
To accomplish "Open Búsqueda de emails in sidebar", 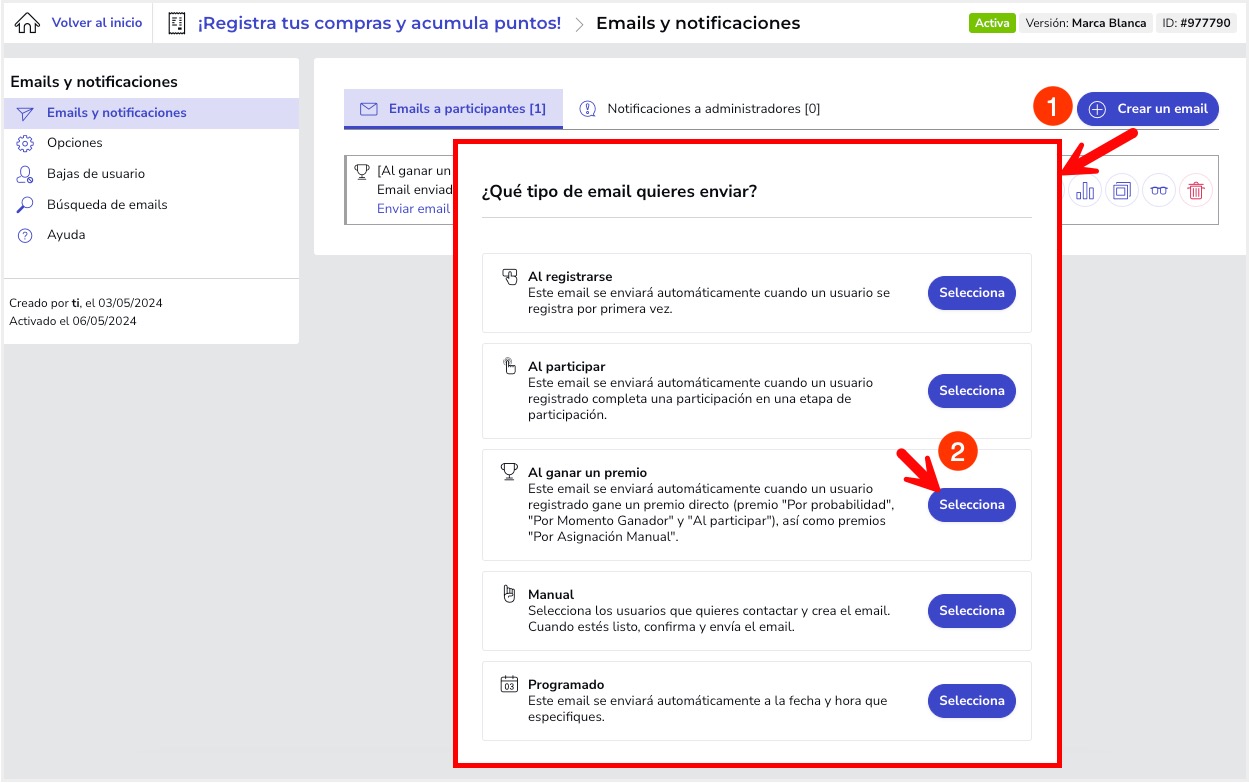I will point(107,205).
